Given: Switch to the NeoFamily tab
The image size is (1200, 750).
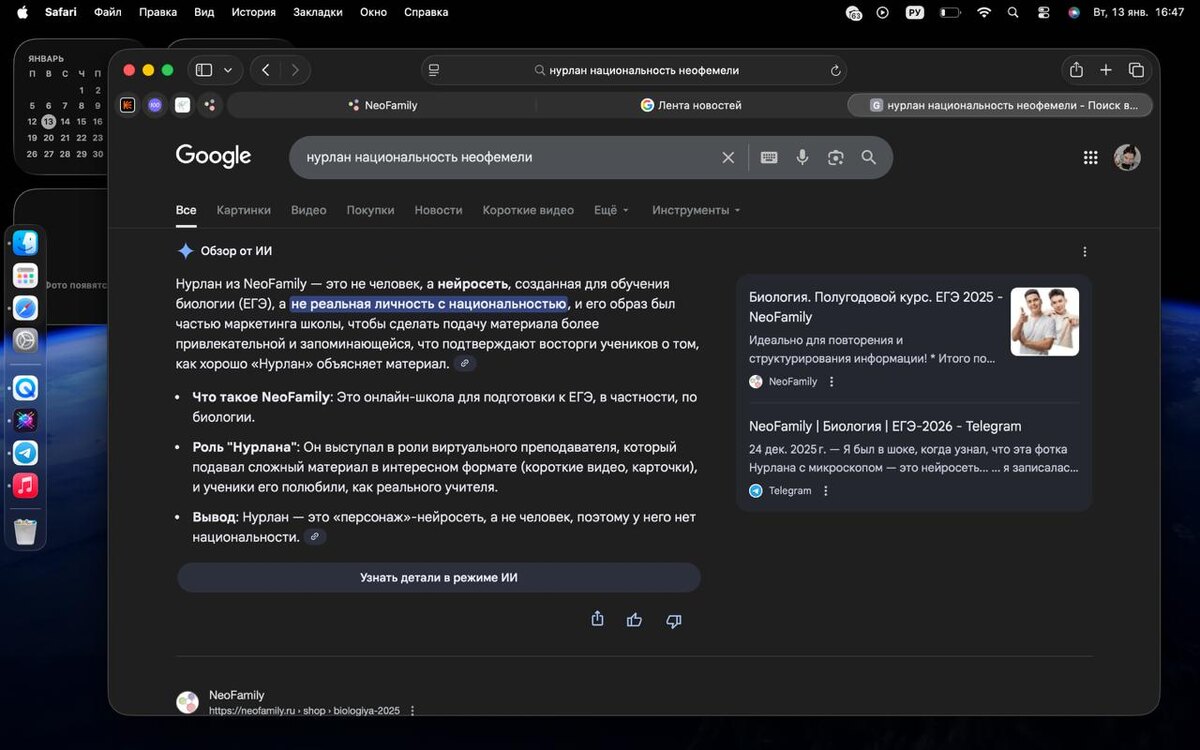Looking at the screenshot, I should [x=382, y=105].
